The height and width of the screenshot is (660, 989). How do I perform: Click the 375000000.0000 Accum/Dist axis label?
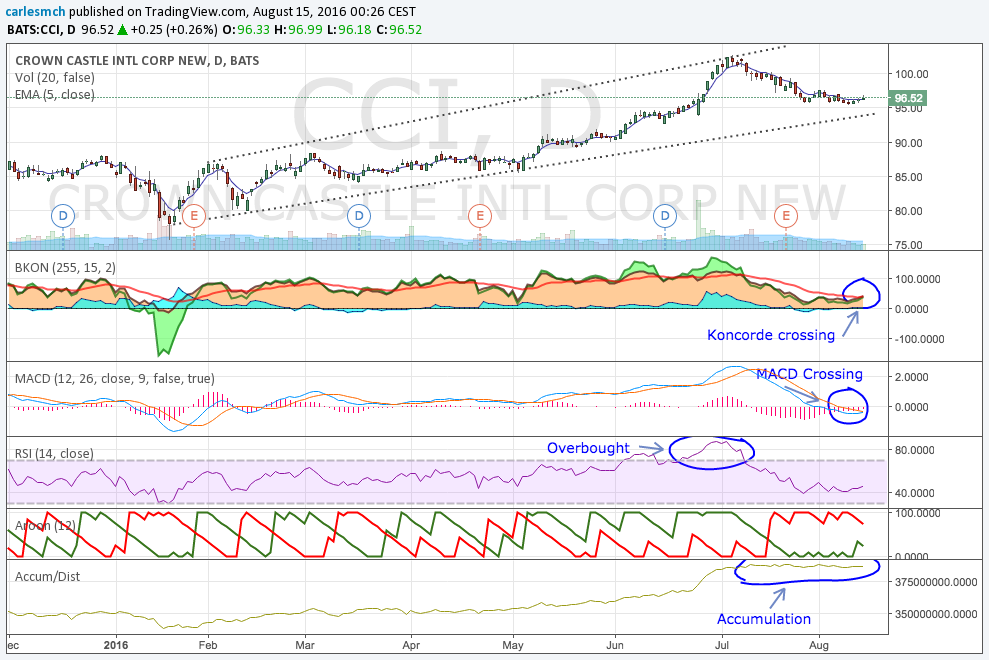tap(936, 582)
